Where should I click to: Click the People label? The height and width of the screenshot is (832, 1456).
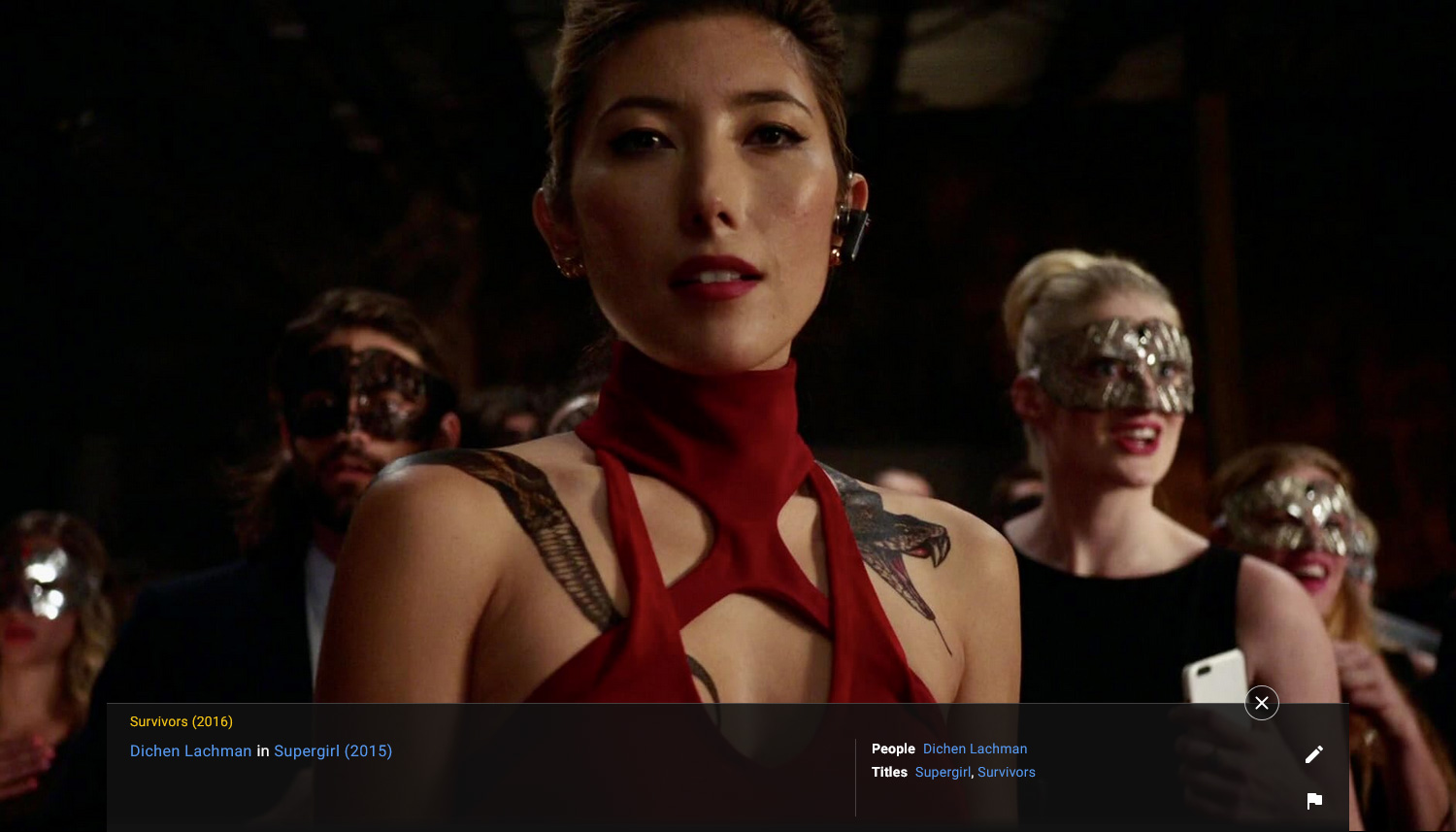tap(893, 749)
